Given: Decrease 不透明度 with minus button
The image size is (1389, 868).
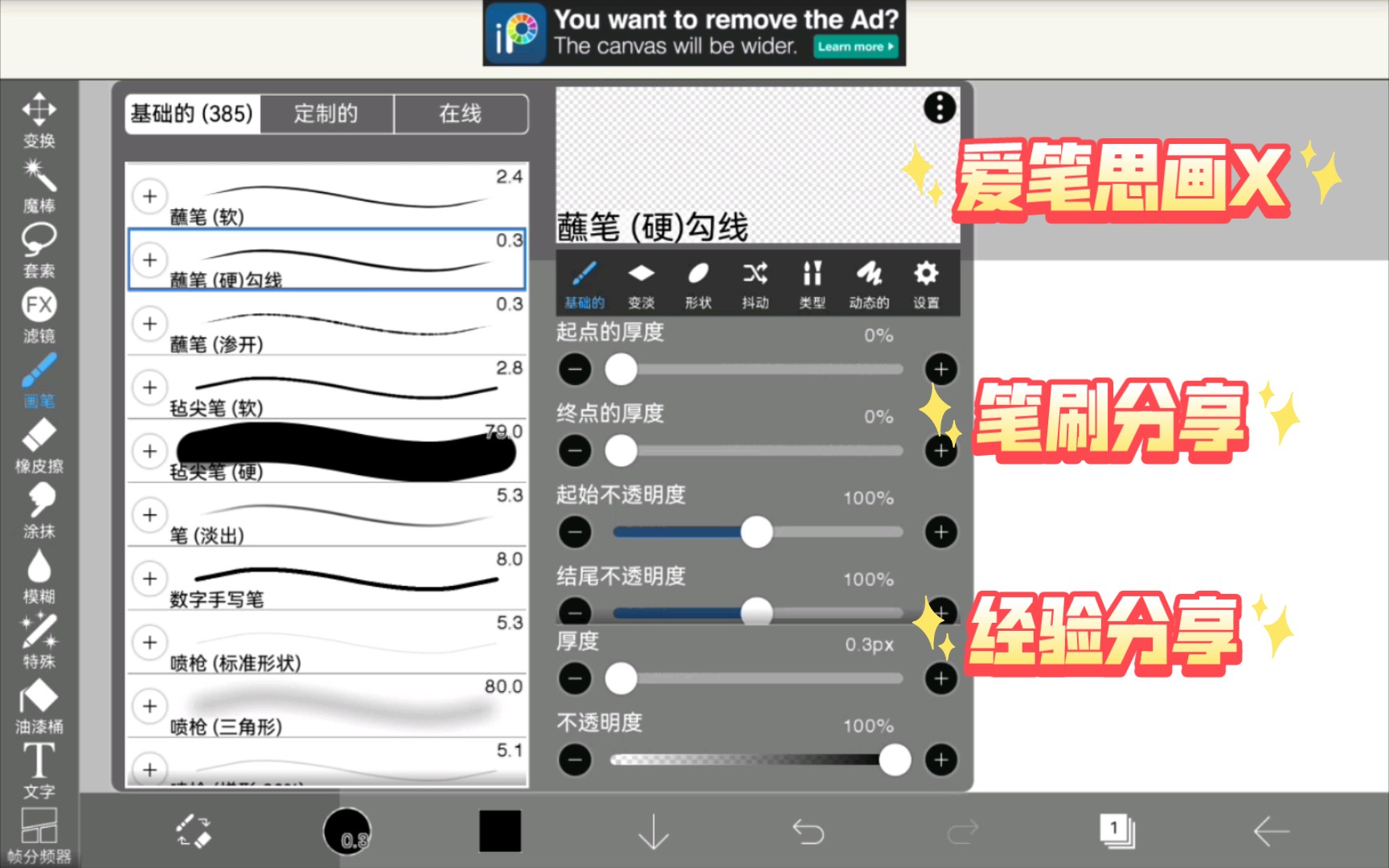Looking at the screenshot, I should [575, 760].
